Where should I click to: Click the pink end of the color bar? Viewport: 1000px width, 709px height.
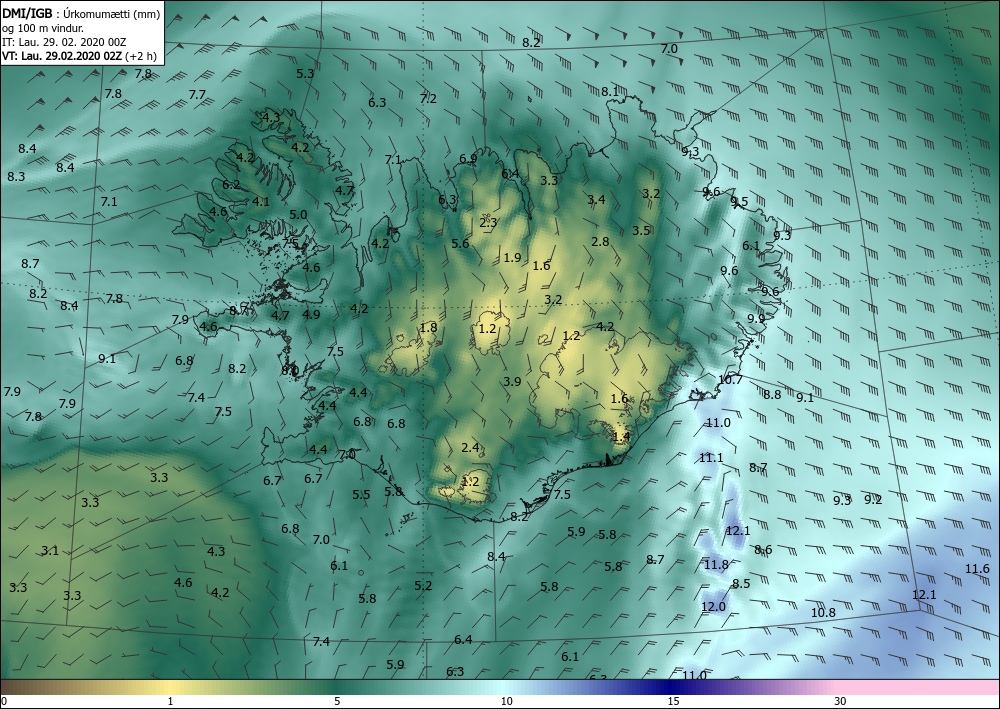click(x=918, y=687)
